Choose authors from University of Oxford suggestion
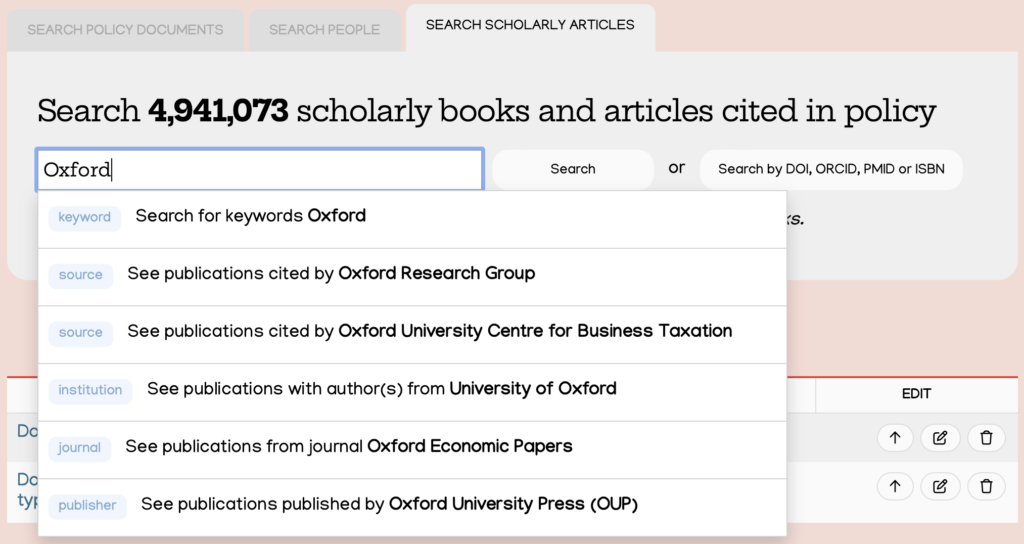Screen dimensions: 1024x544 point(412,392)
